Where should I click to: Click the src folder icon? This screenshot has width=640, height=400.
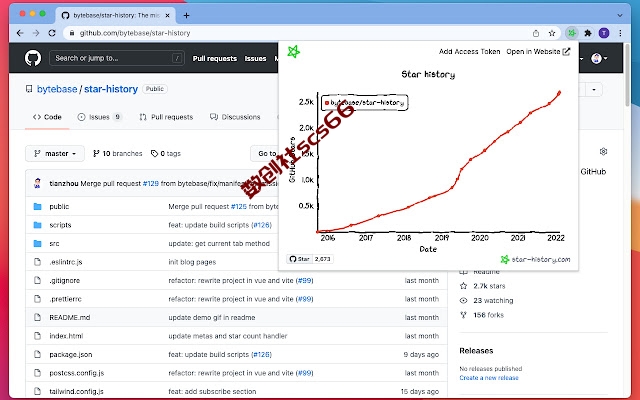(38, 244)
